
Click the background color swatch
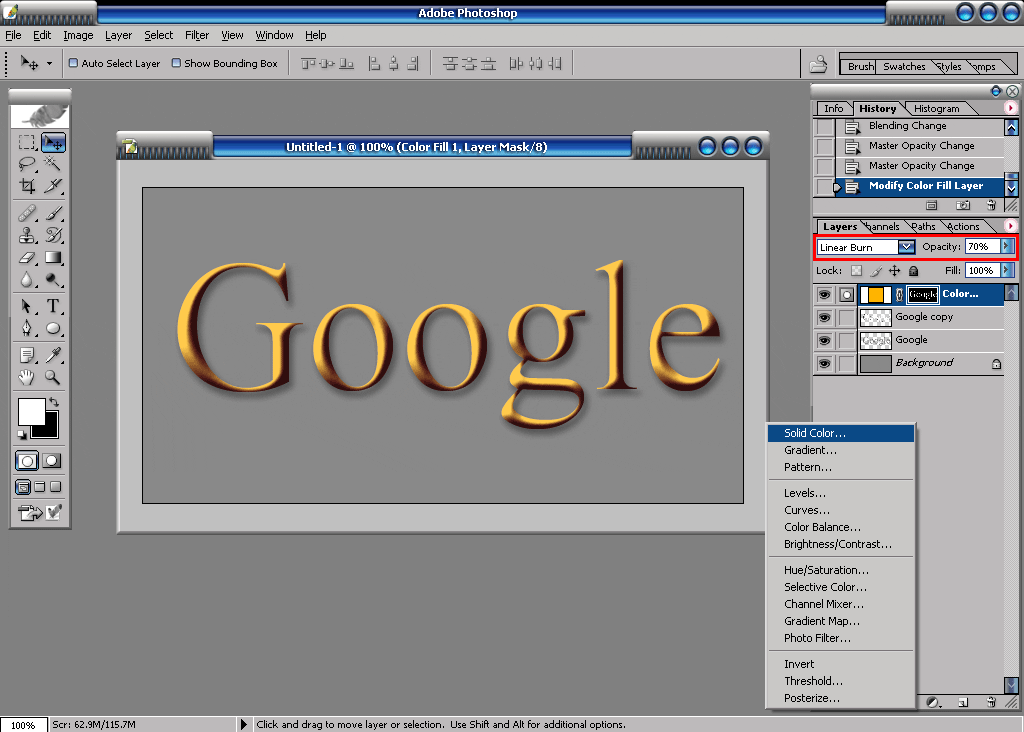[50, 430]
